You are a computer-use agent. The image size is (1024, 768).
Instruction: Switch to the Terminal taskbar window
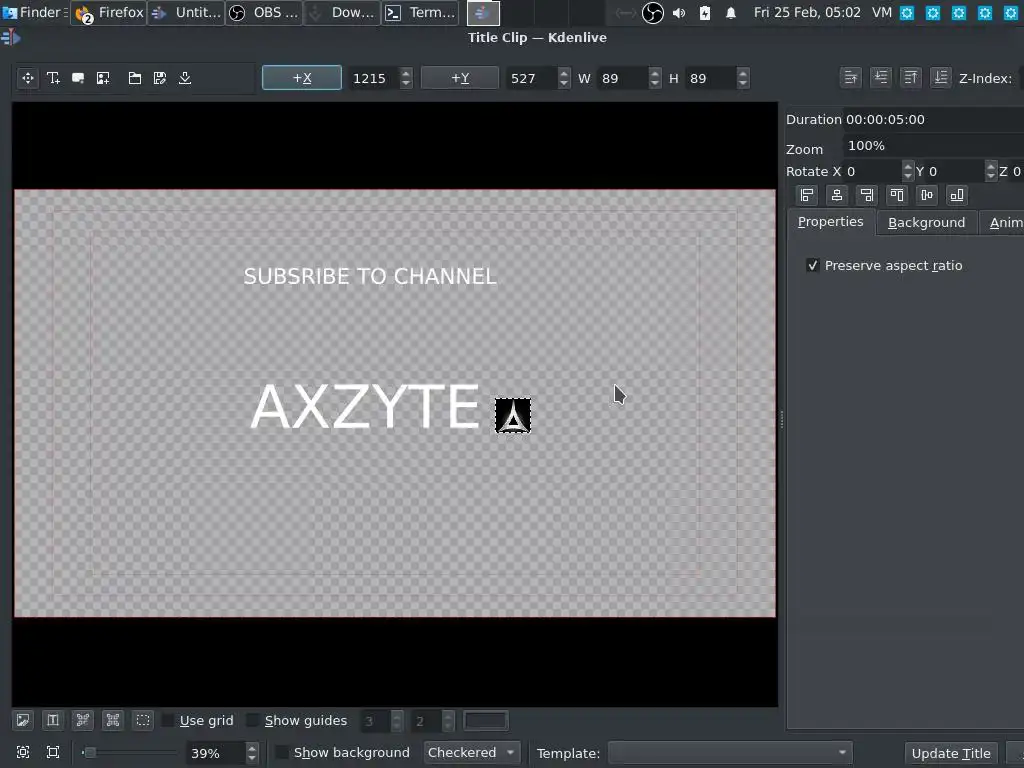420,12
